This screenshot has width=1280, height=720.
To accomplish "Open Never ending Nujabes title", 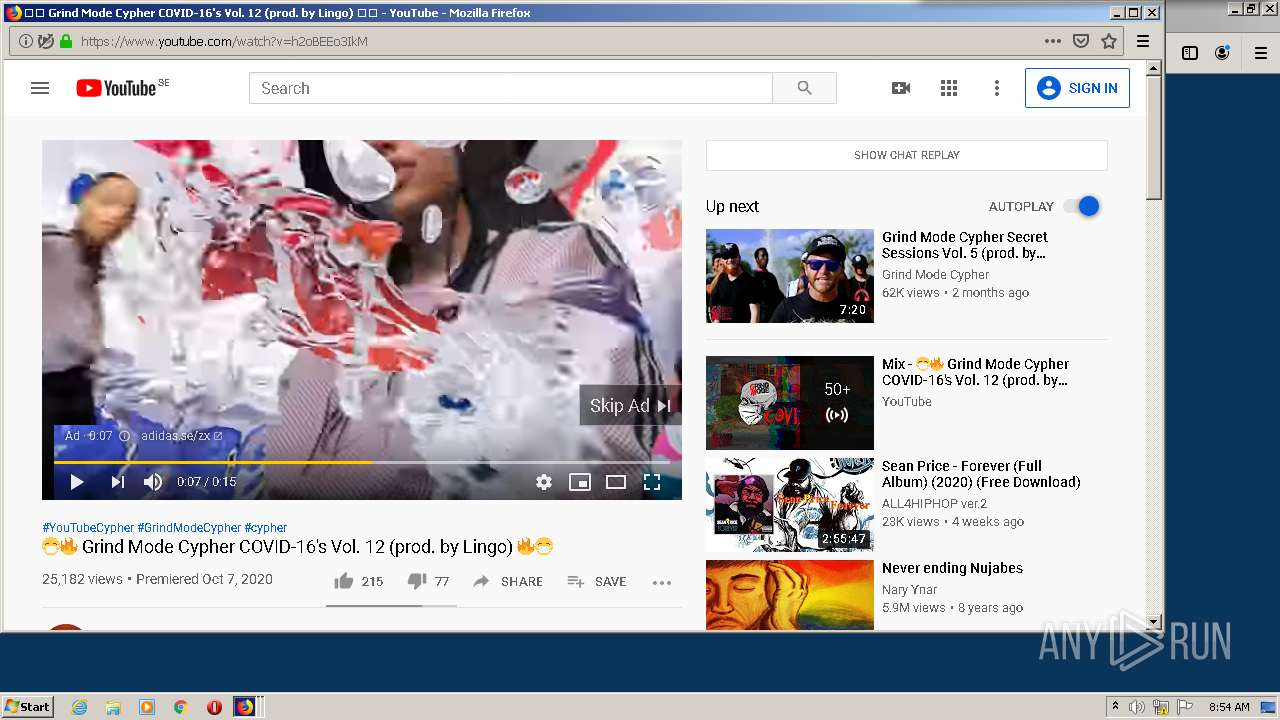I will point(952,568).
